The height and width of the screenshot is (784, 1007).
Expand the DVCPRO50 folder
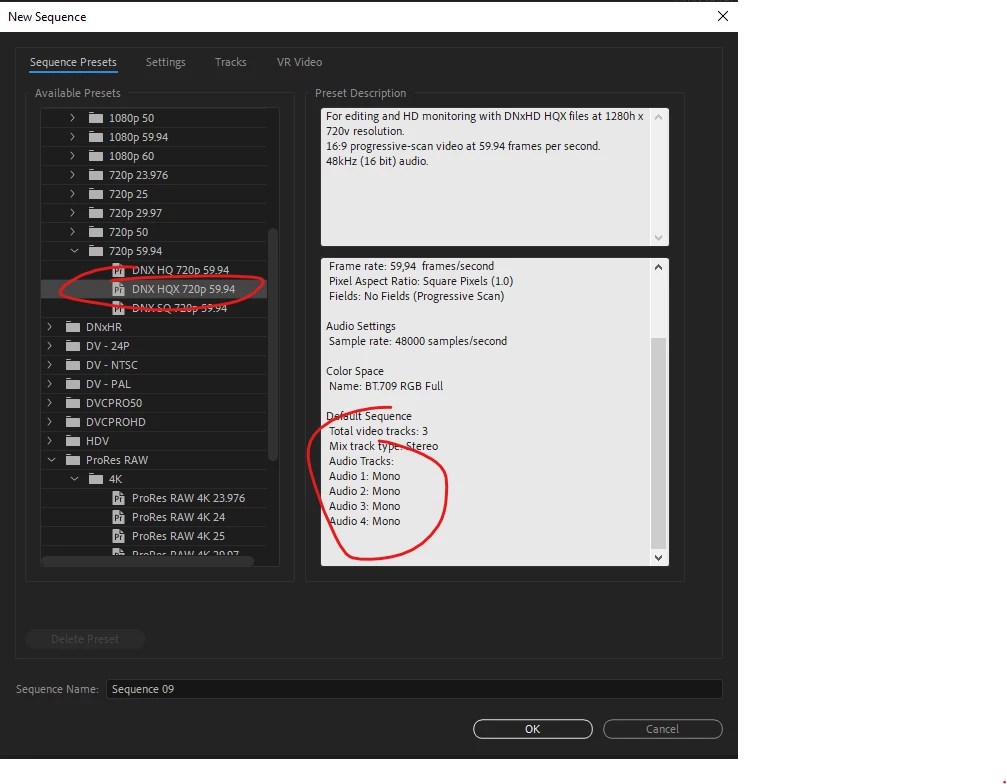tap(49, 403)
